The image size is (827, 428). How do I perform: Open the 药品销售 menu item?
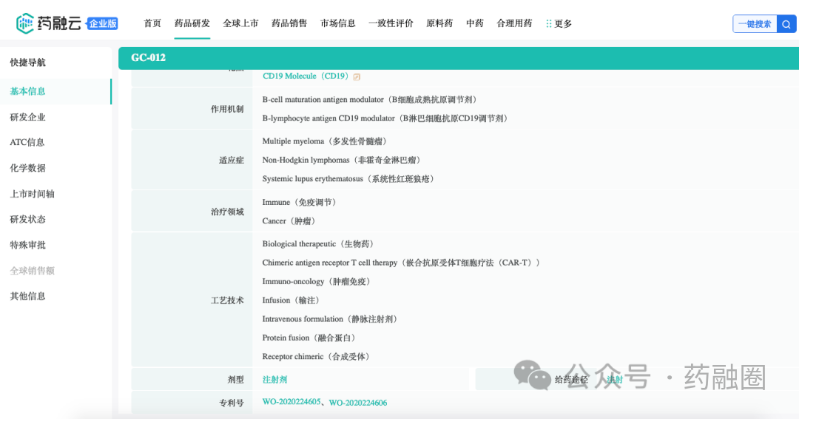[x=289, y=23]
